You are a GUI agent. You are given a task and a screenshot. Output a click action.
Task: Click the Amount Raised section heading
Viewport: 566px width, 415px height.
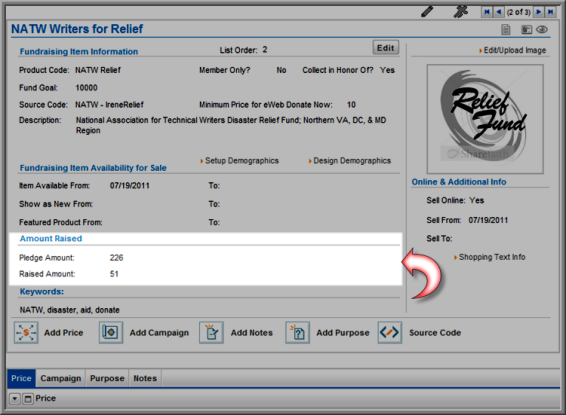tap(51, 239)
